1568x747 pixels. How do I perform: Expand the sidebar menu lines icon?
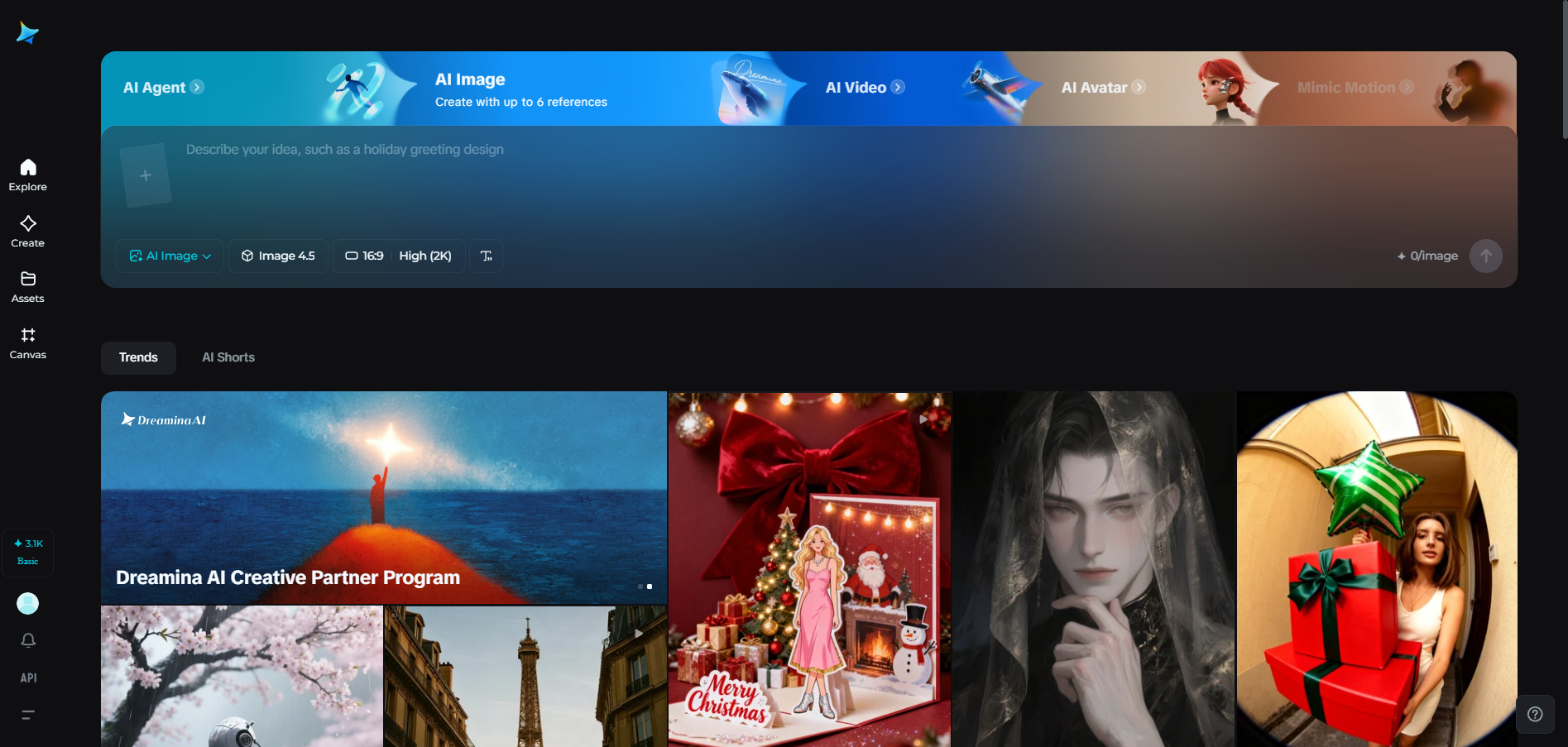tap(28, 715)
